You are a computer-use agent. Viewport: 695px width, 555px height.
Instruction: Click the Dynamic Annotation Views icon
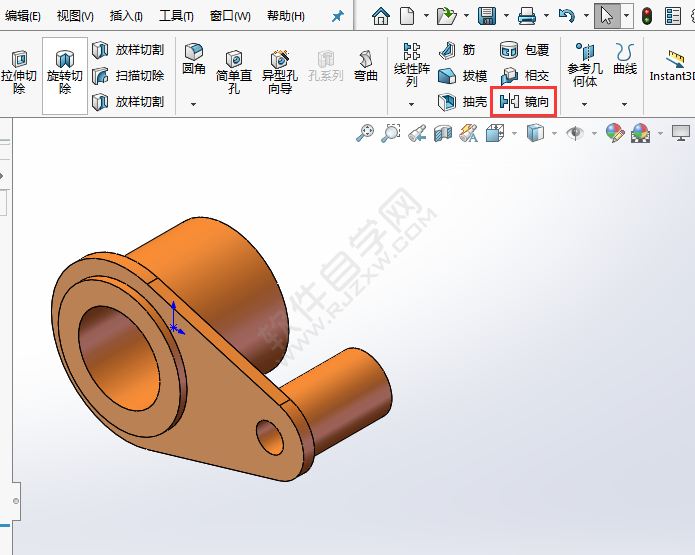coord(469,133)
